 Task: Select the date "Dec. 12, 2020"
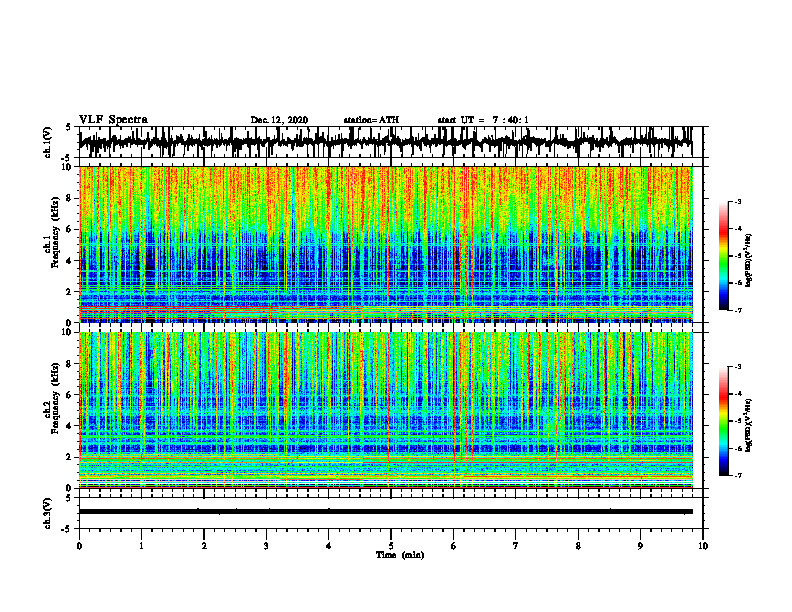(x=279, y=120)
